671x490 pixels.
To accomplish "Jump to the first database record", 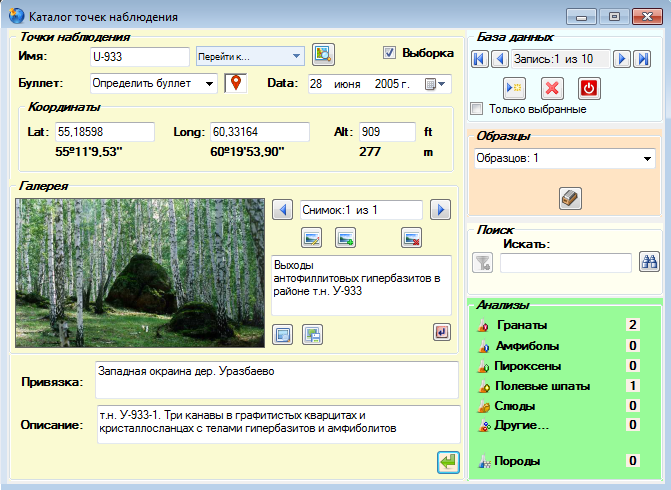I will click(480, 59).
